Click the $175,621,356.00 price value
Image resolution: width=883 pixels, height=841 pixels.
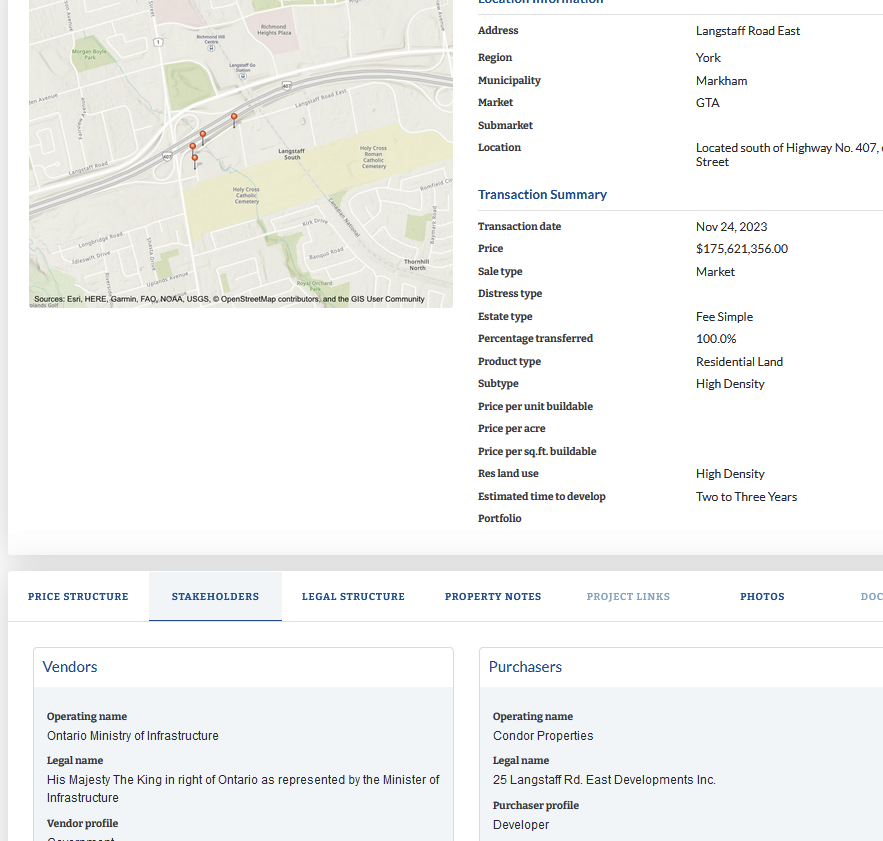tap(741, 249)
